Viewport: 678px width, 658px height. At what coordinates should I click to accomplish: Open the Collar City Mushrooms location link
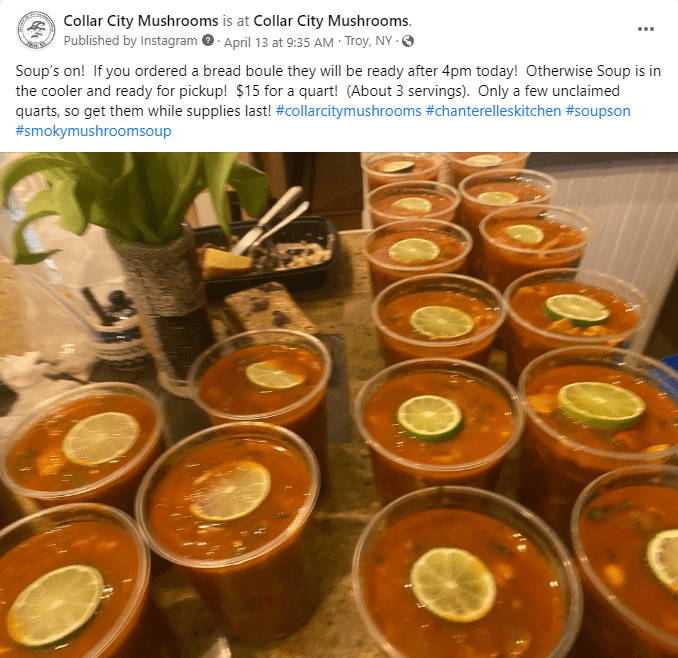click(x=331, y=21)
